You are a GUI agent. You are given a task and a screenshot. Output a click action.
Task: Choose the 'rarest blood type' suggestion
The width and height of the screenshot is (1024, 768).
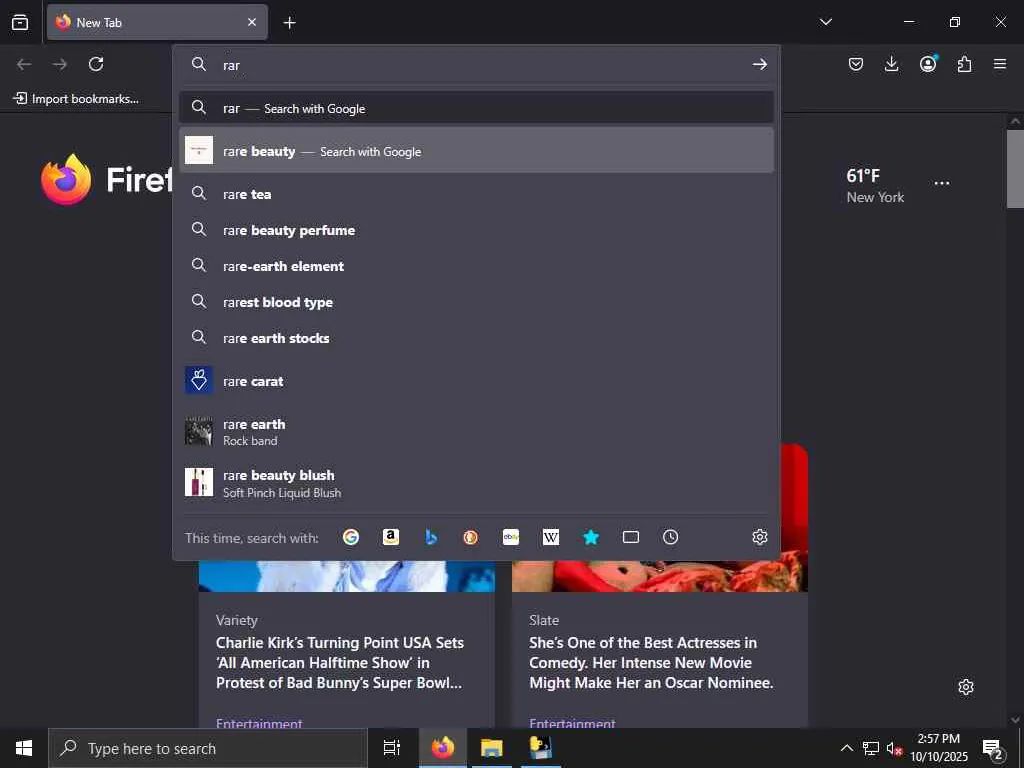coord(477,302)
